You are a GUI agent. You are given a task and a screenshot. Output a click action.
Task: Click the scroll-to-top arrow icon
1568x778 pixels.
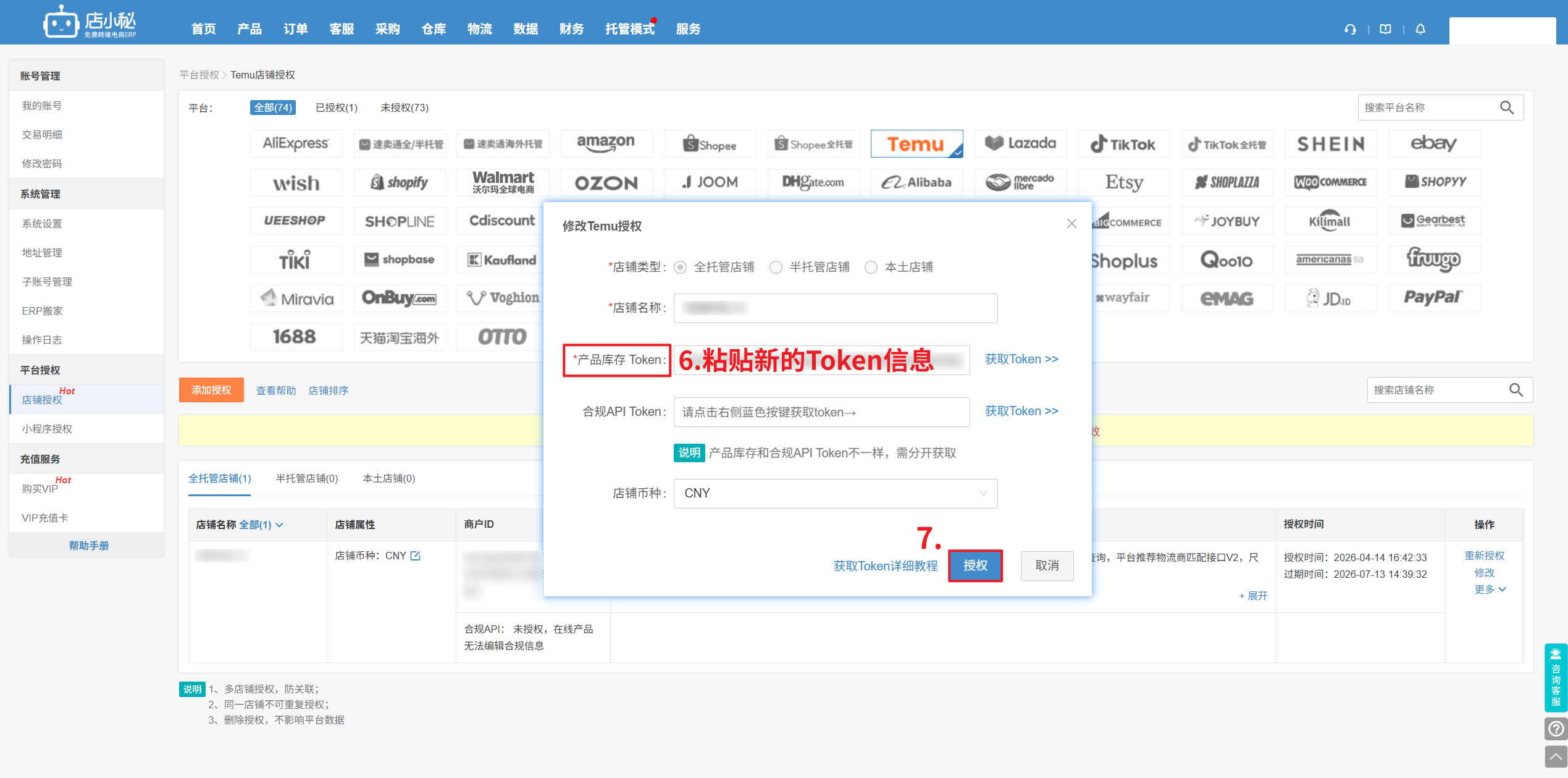pyautogui.click(x=1556, y=756)
